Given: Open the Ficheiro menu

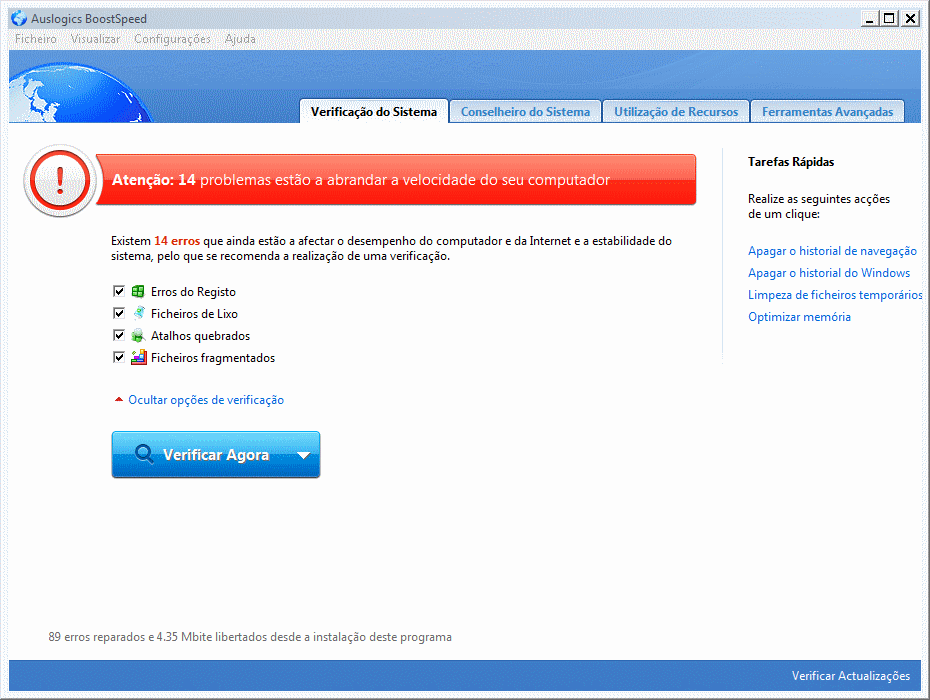Looking at the screenshot, I should (x=36, y=39).
